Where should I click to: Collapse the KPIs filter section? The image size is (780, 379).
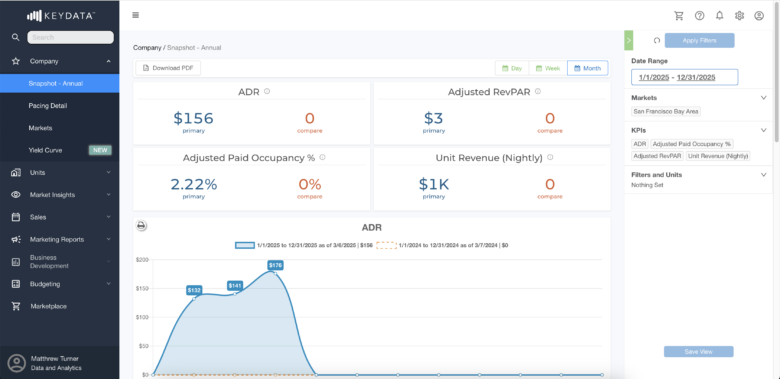[764, 130]
